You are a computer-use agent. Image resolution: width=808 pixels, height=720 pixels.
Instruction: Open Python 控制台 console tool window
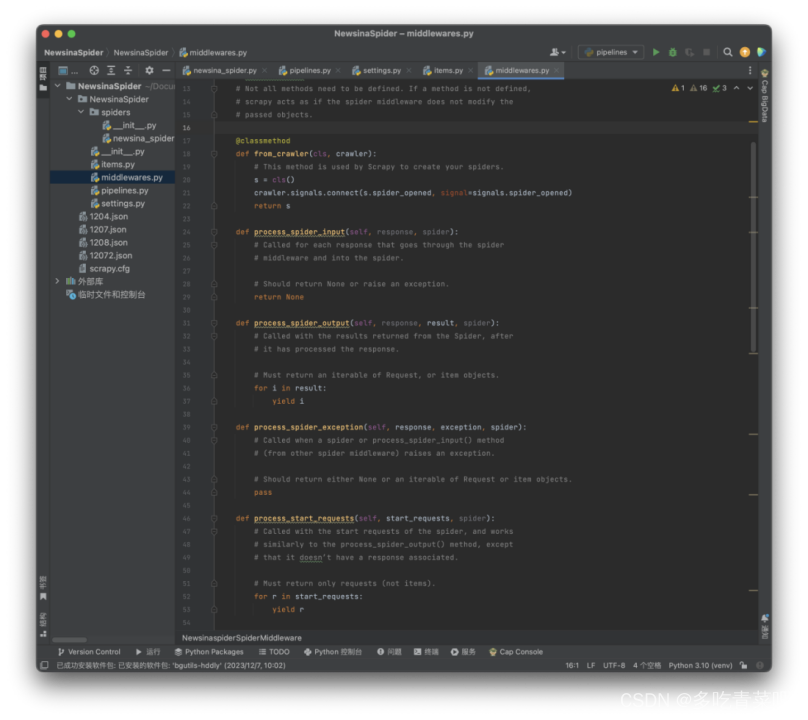(x=332, y=652)
